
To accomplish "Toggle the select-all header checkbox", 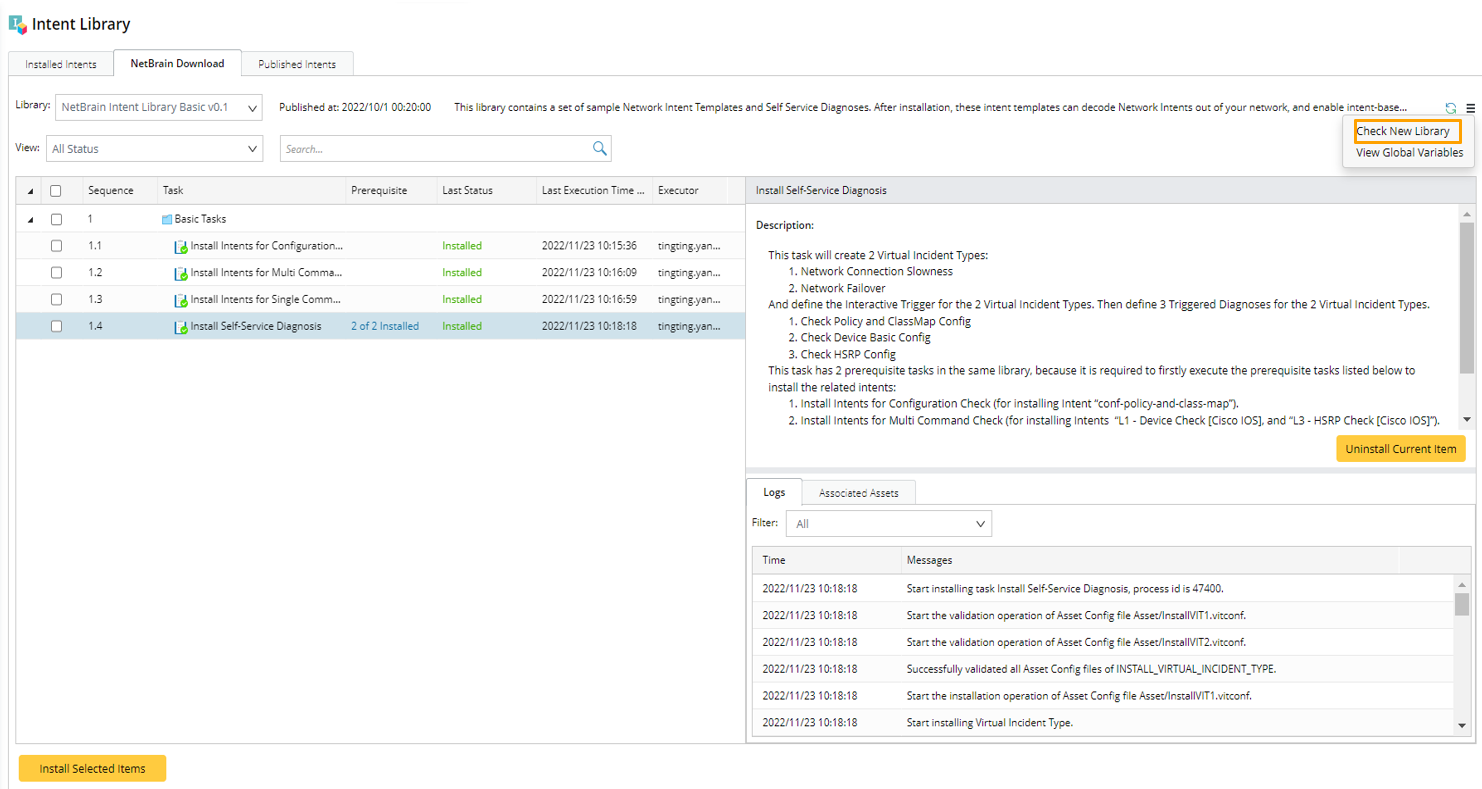I will 56,190.
